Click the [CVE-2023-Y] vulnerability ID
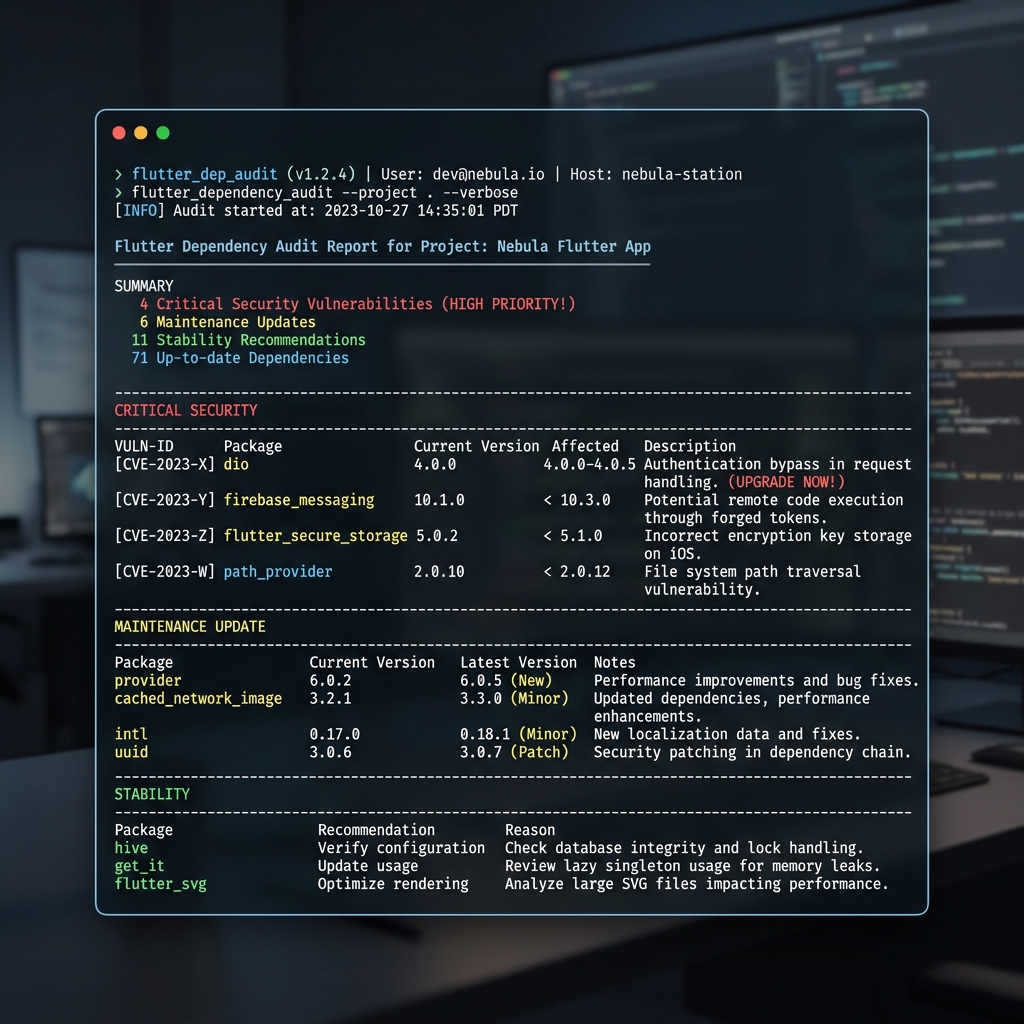The width and height of the screenshot is (1024, 1024). 165,500
